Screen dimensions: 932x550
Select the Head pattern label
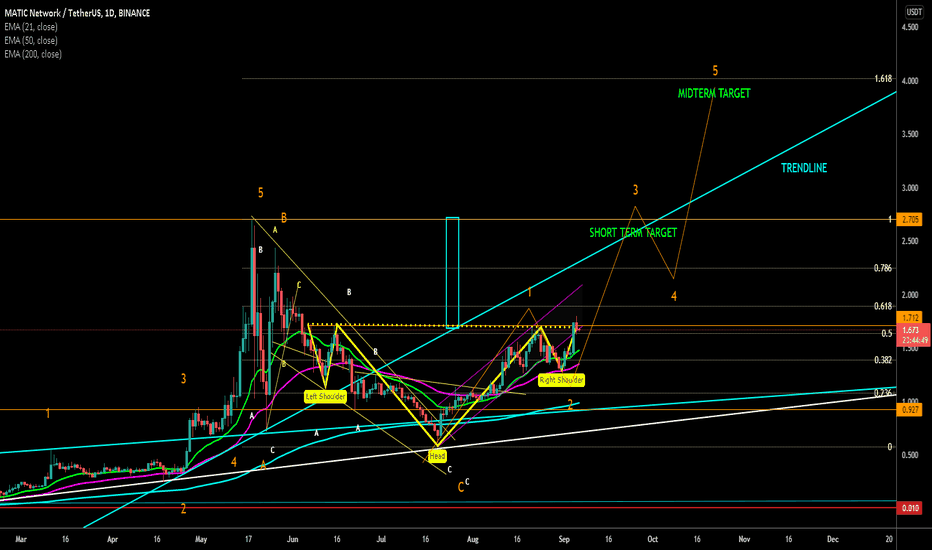(437, 456)
